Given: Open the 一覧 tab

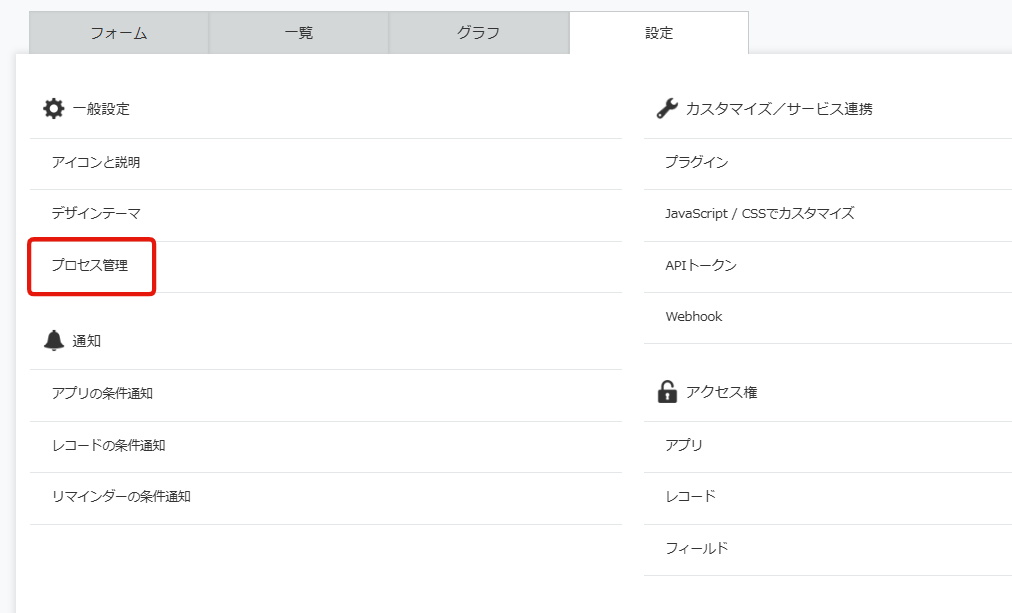Looking at the screenshot, I should click(x=298, y=33).
